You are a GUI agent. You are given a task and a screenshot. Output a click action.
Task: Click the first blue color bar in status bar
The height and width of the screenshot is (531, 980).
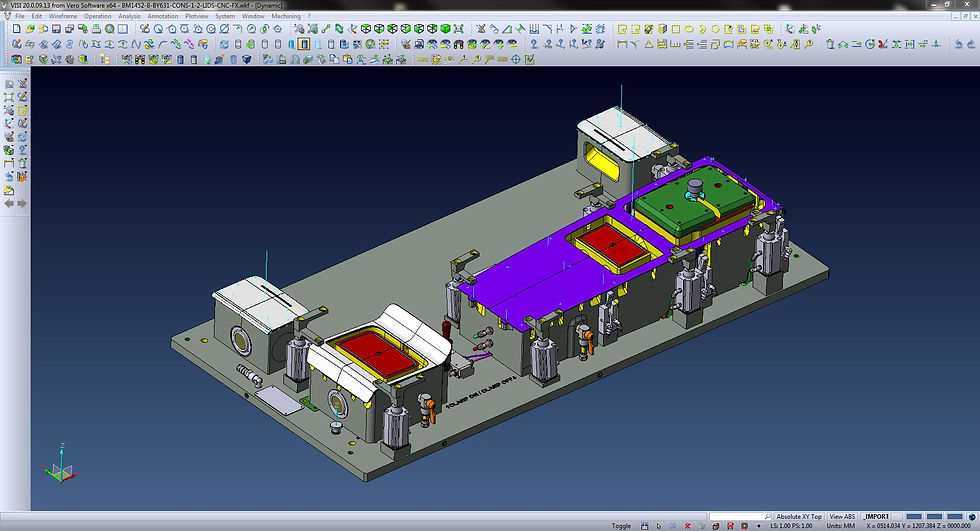914,517
